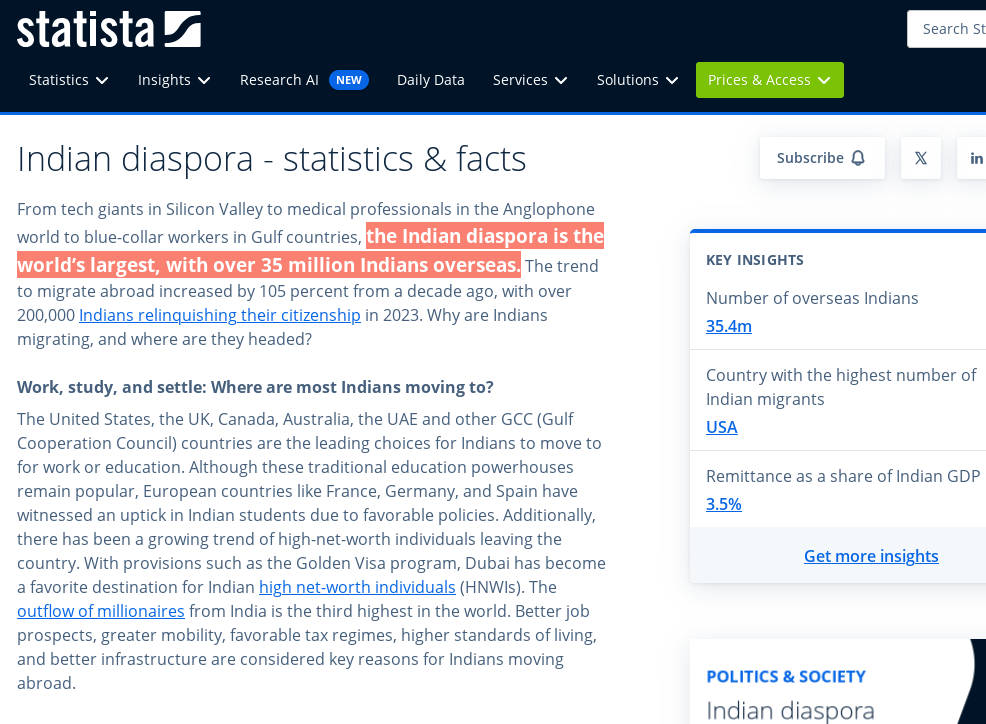Click the Search Statista field
The width and height of the screenshot is (986, 724).
click(946, 29)
